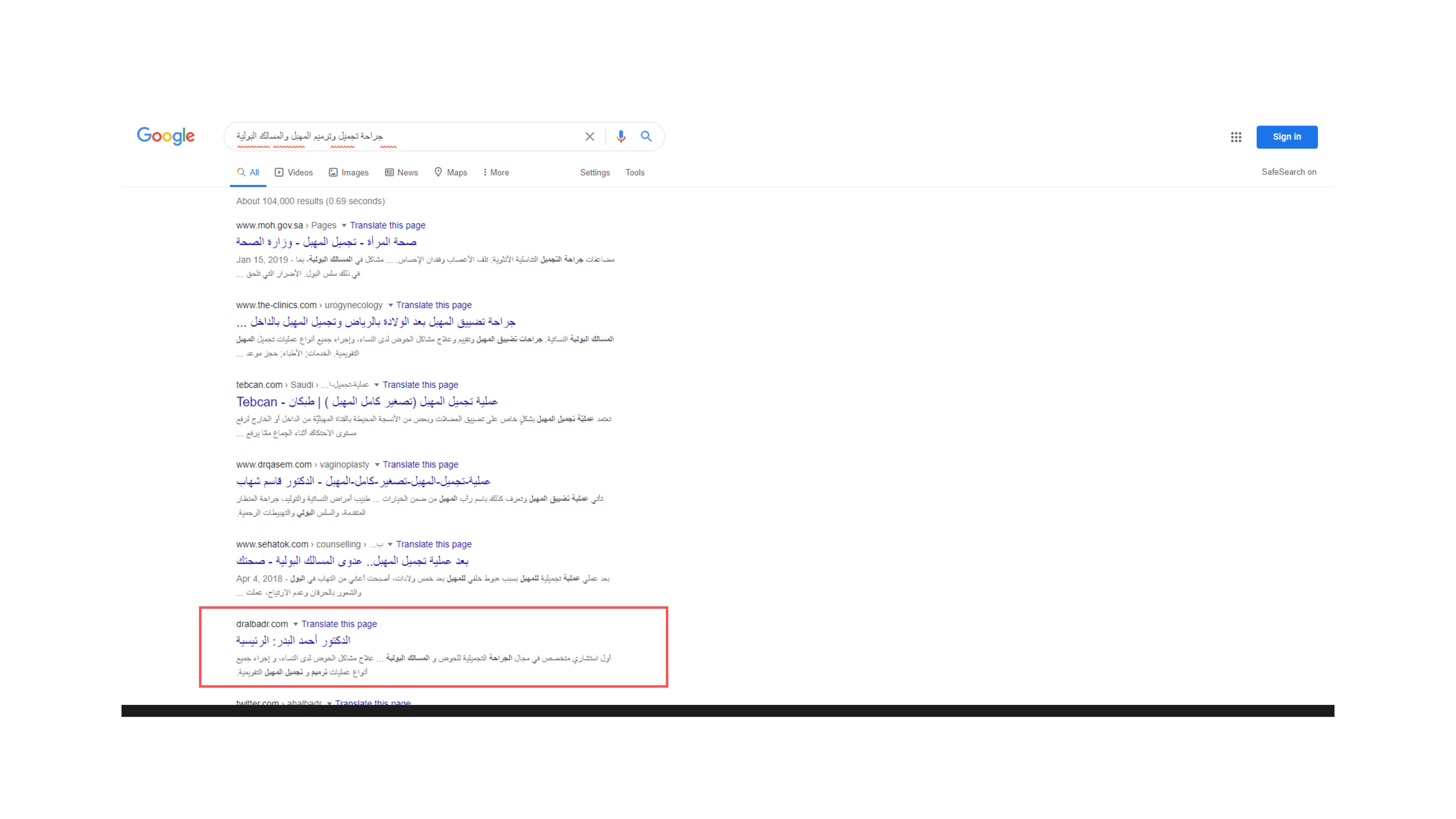Click the www.moh.gov.sa › Pages breadcrumb
Viewport: 1456px width, 819px height.
point(286,225)
